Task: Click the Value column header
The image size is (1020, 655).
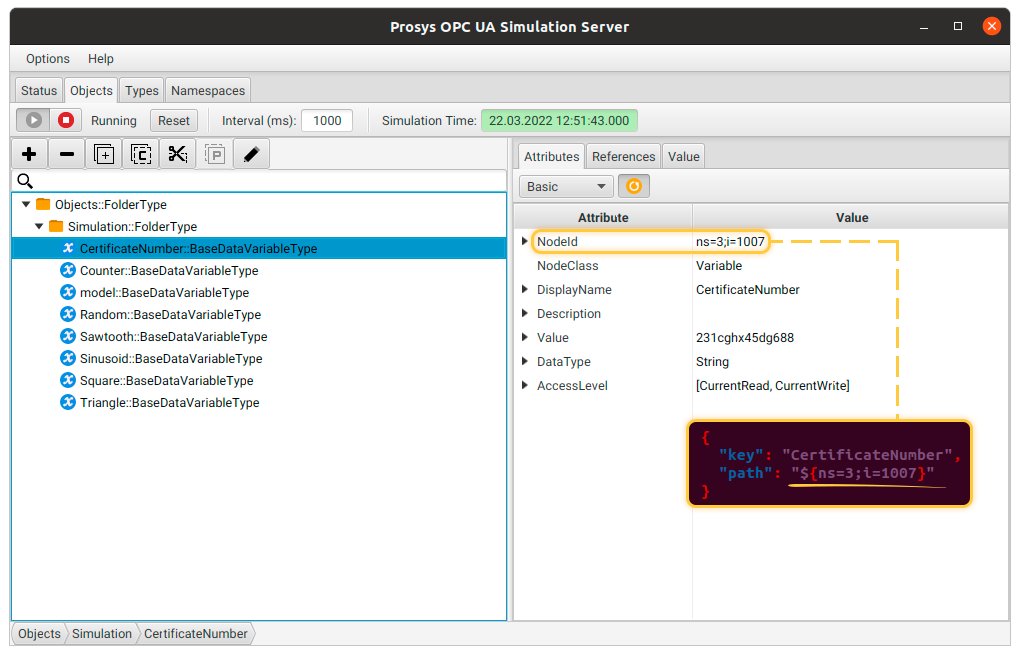Action: (x=852, y=217)
